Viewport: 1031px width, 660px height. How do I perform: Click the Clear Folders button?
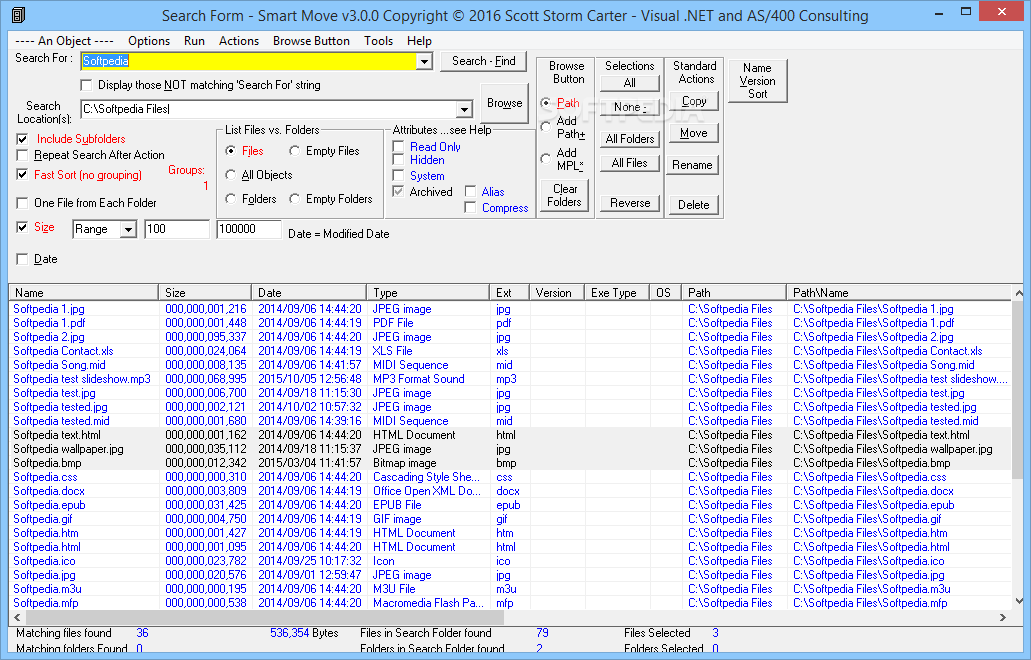tap(565, 195)
